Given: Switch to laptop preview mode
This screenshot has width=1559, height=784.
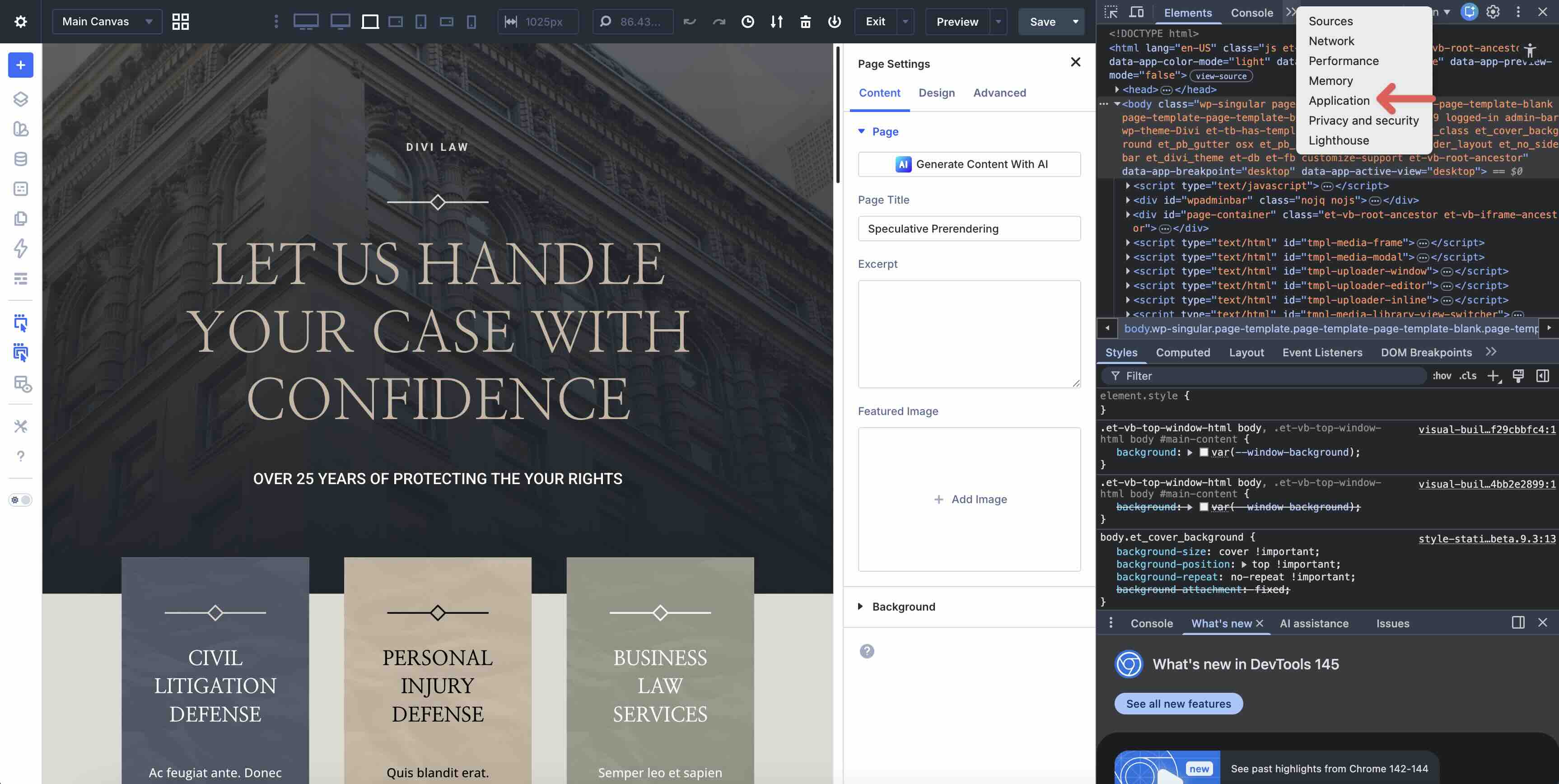Looking at the screenshot, I should 370,22.
